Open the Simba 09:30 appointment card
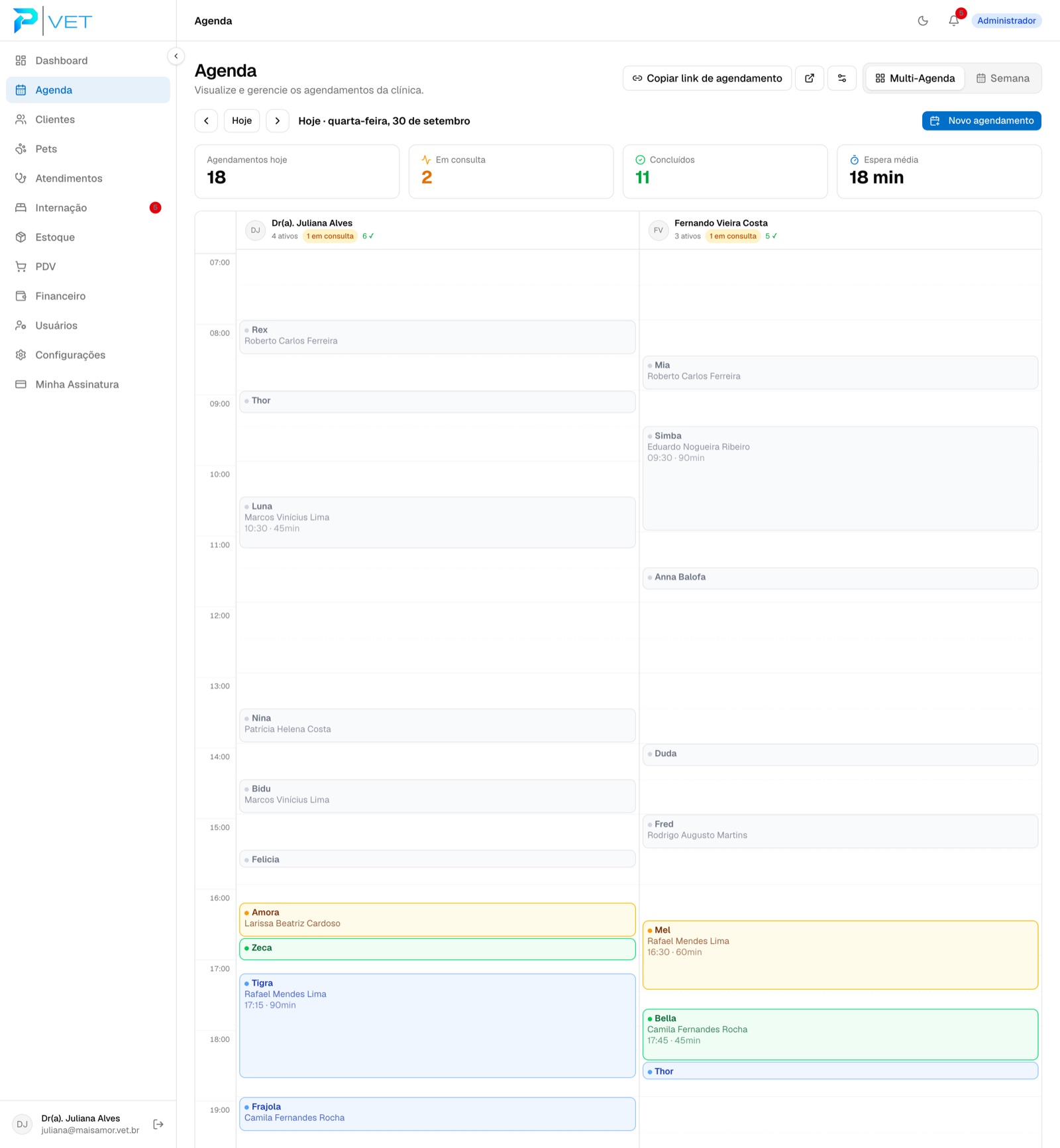1060x1148 pixels. (840, 478)
